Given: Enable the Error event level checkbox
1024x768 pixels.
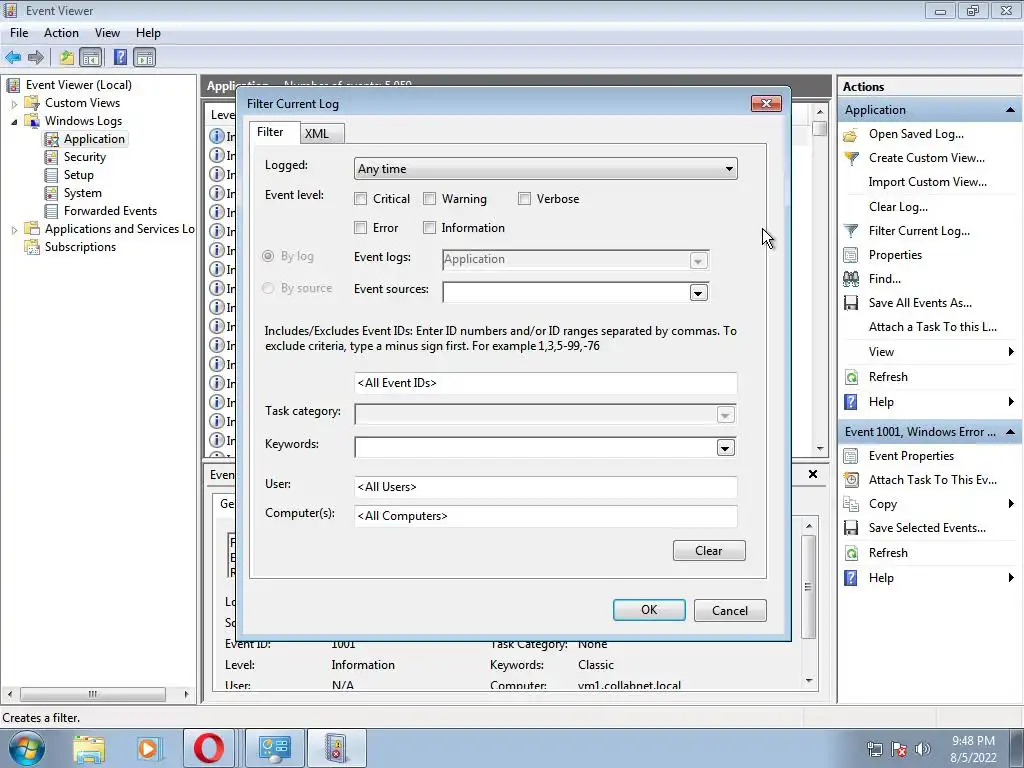Looking at the screenshot, I should click(x=360, y=227).
